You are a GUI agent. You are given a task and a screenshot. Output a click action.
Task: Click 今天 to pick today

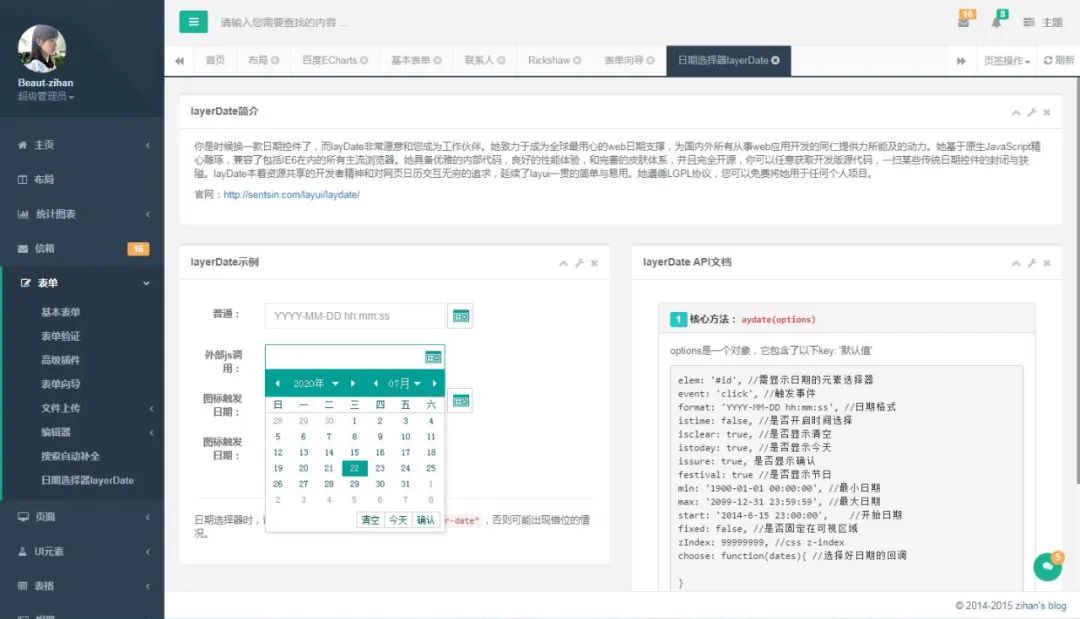(x=398, y=520)
